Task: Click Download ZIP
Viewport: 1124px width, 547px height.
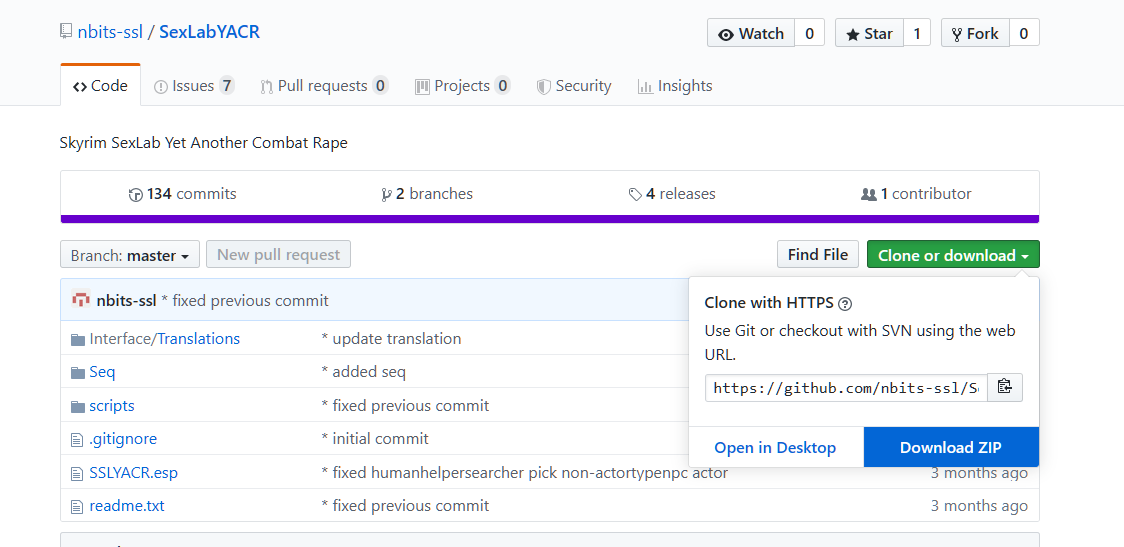Action: point(951,447)
